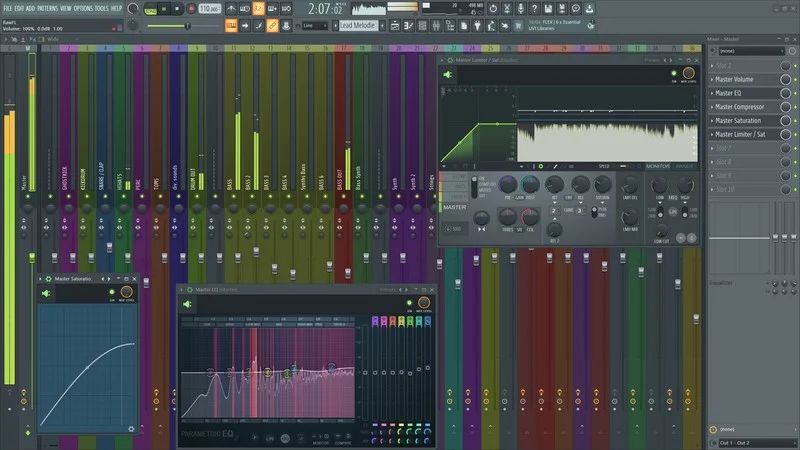Click the Lead Melodie pattern selector
The image size is (800, 450).
click(x=357, y=26)
